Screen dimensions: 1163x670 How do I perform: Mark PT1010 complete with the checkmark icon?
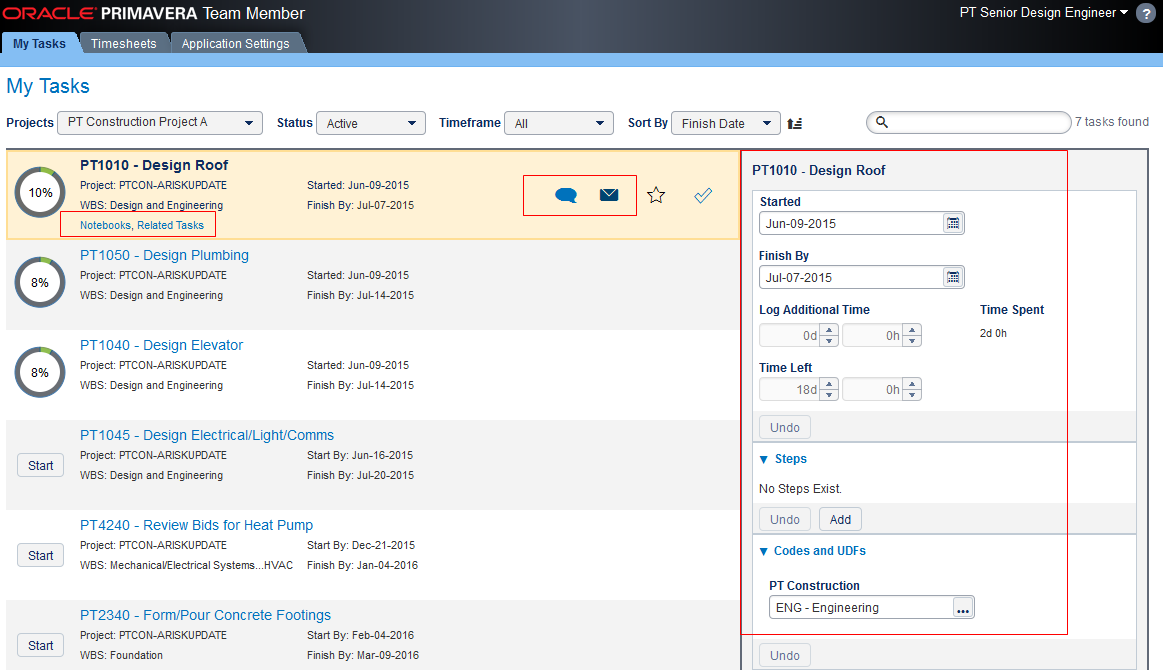click(703, 195)
